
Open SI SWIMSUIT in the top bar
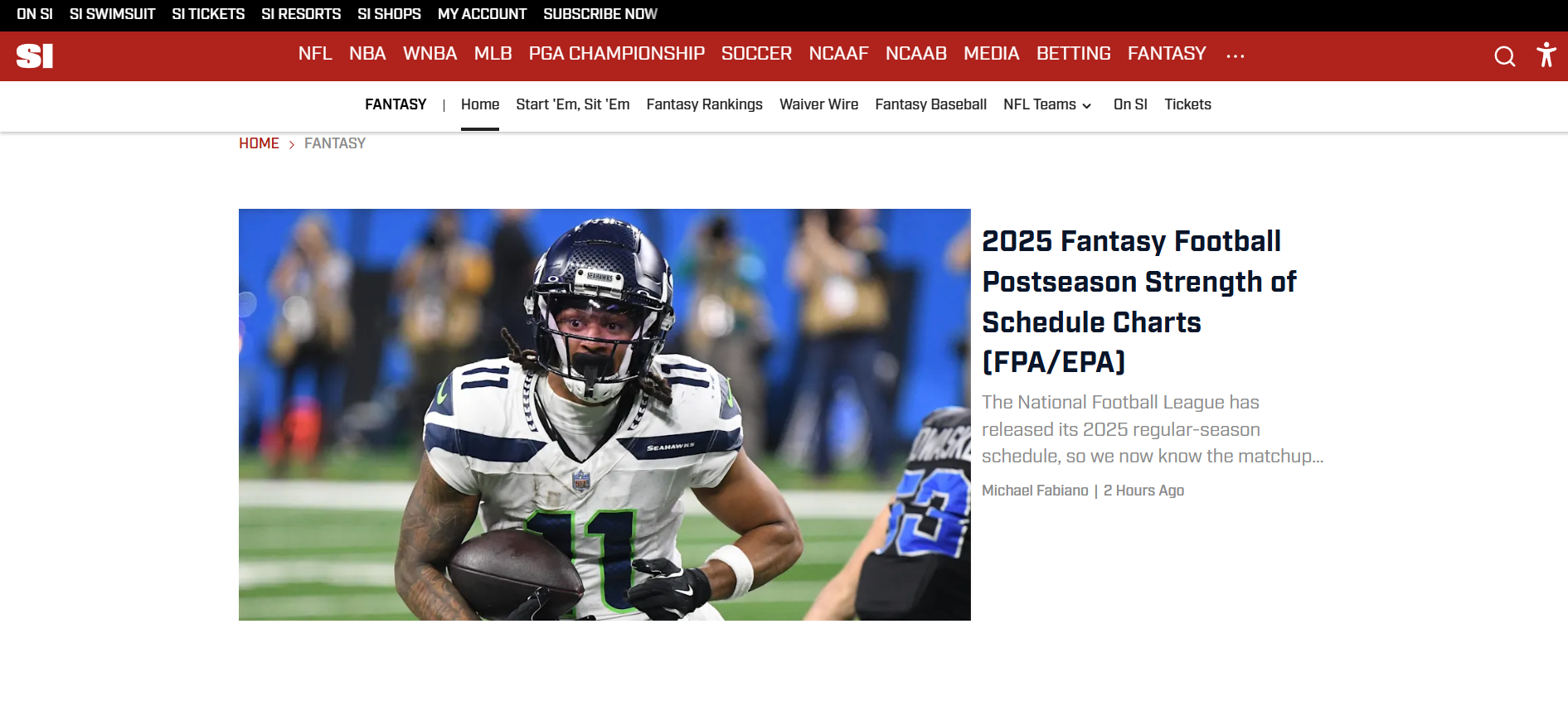click(112, 14)
